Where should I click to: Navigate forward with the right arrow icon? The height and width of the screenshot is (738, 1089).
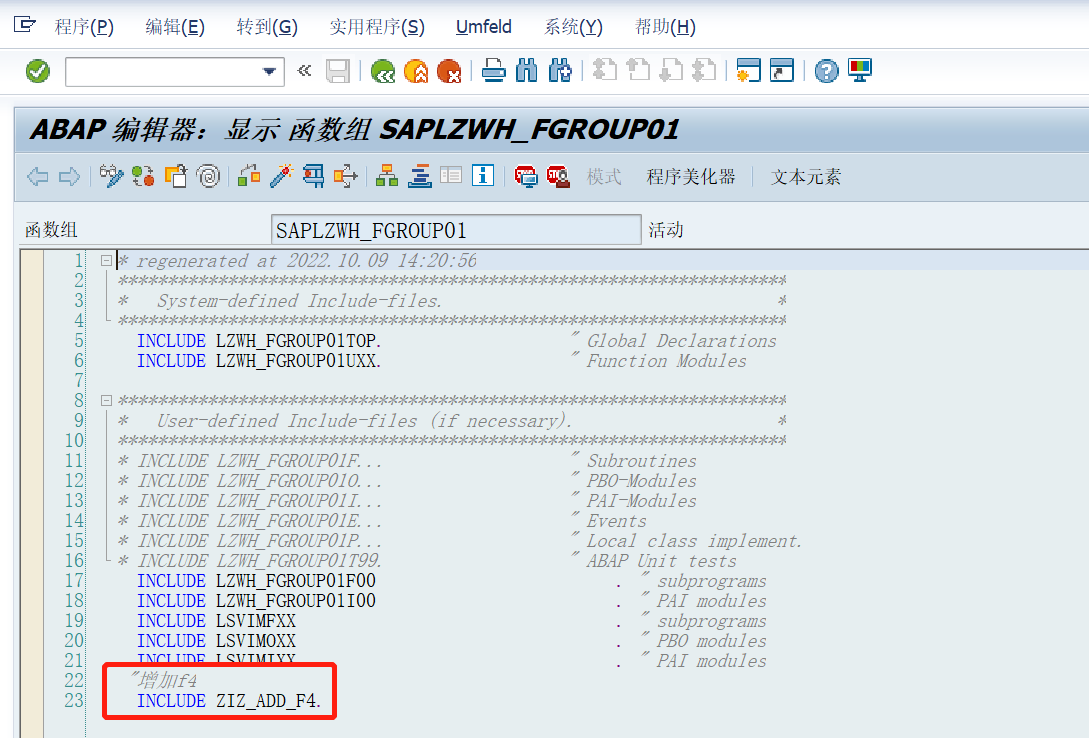[69, 176]
